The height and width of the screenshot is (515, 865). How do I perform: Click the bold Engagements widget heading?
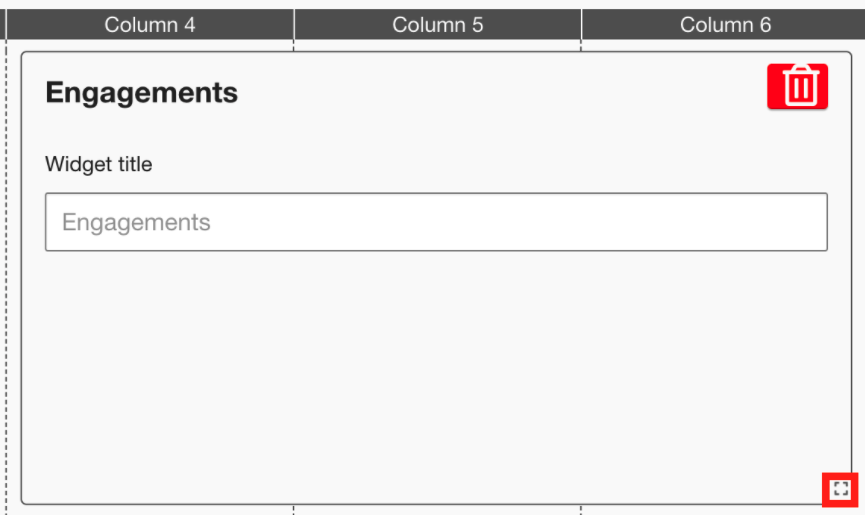point(142,93)
